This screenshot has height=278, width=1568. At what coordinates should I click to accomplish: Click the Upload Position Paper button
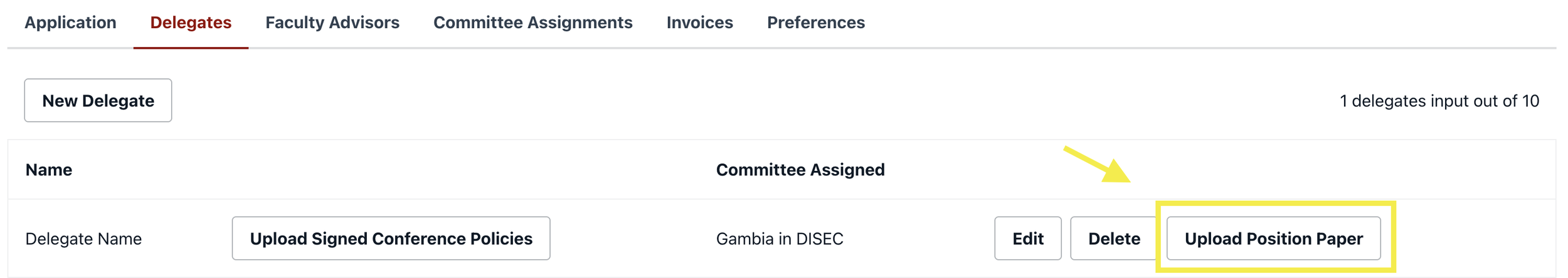1273,239
